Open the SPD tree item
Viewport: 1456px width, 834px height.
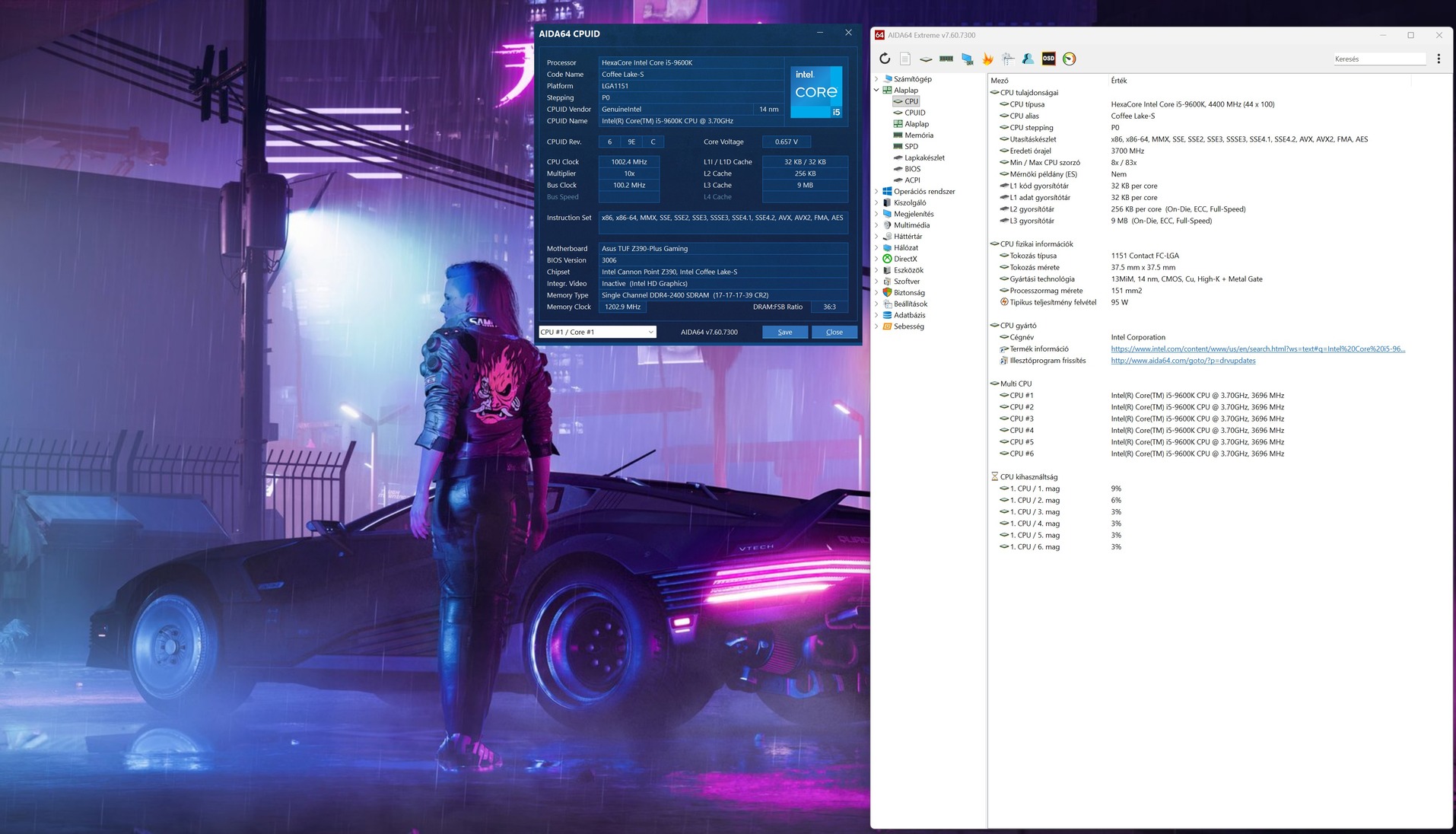[x=911, y=146]
